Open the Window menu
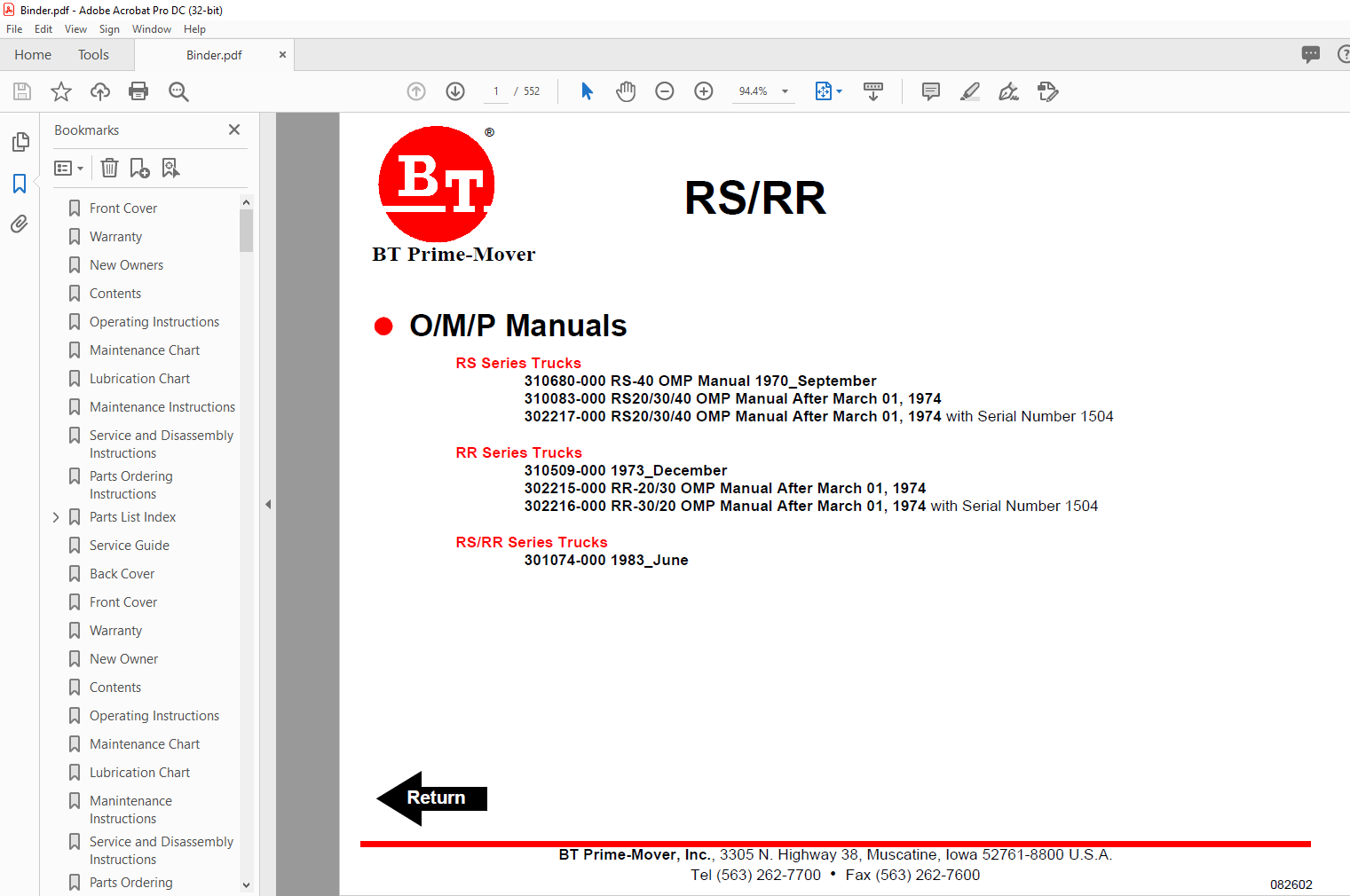The width and height of the screenshot is (1350, 896). 152,29
